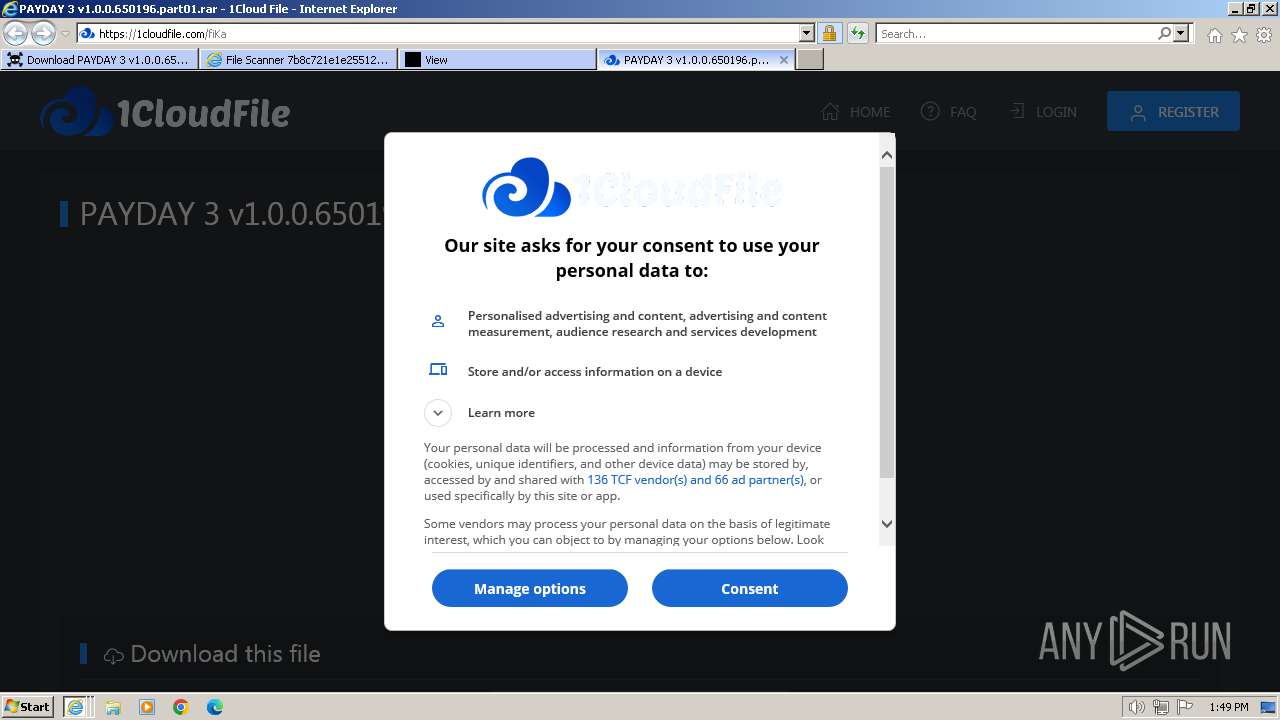Viewport: 1280px width, 720px height.
Task: Switch to Download PAYDAY 3 tab
Action: [99, 60]
